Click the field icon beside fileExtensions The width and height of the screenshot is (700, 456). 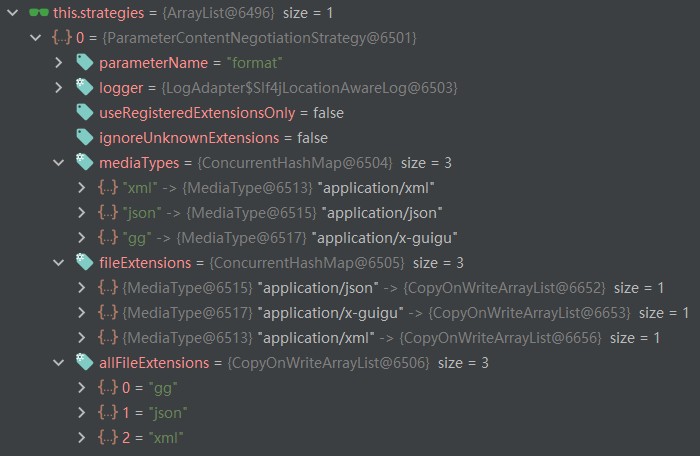coord(85,262)
